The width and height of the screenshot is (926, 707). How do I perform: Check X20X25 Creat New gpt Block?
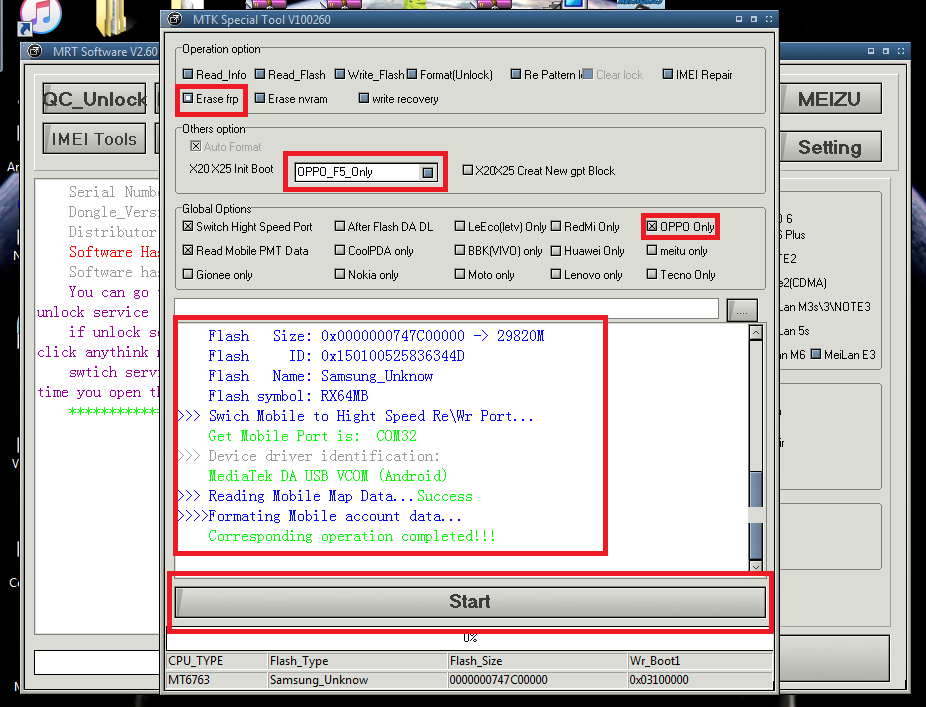tap(468, 170)
